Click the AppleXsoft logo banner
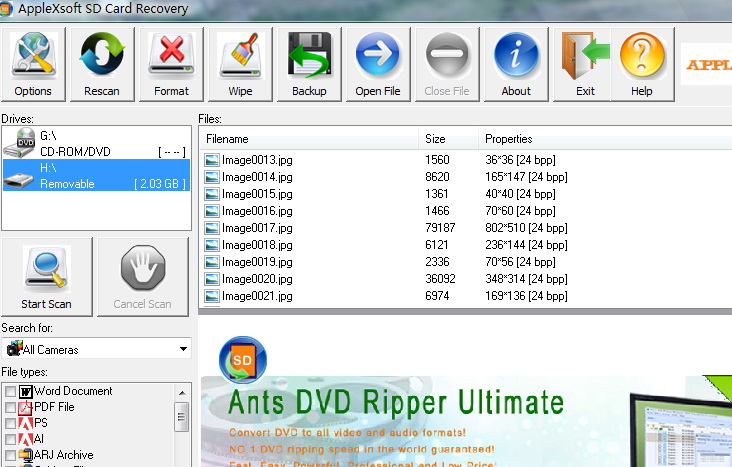This screenshot has width=732, height=467. pyautogui.click(x=706, y=64)
